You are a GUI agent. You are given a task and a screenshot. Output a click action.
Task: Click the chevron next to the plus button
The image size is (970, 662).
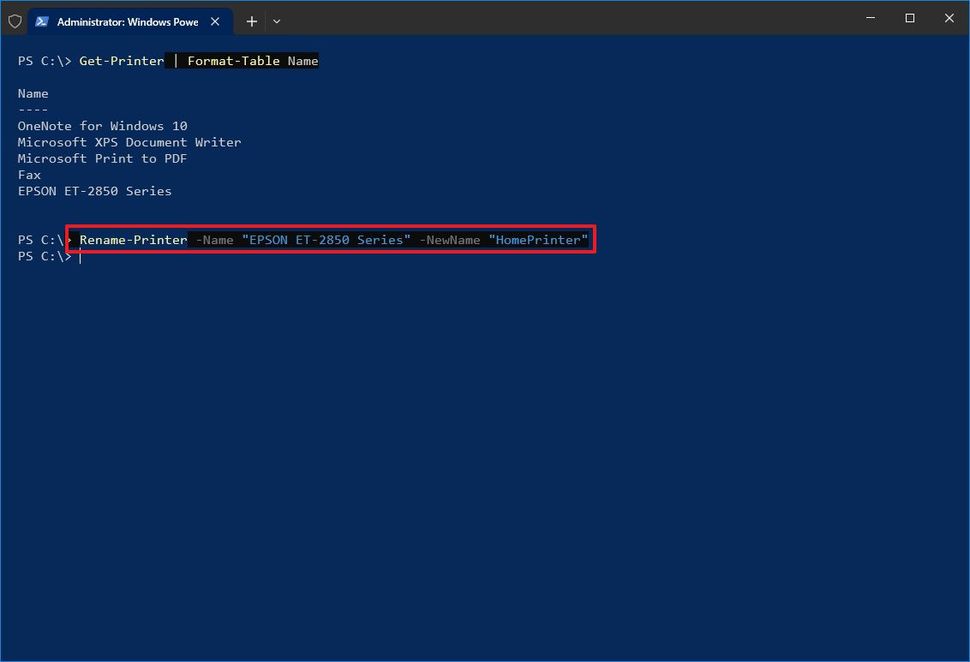[x=276, y=21]
